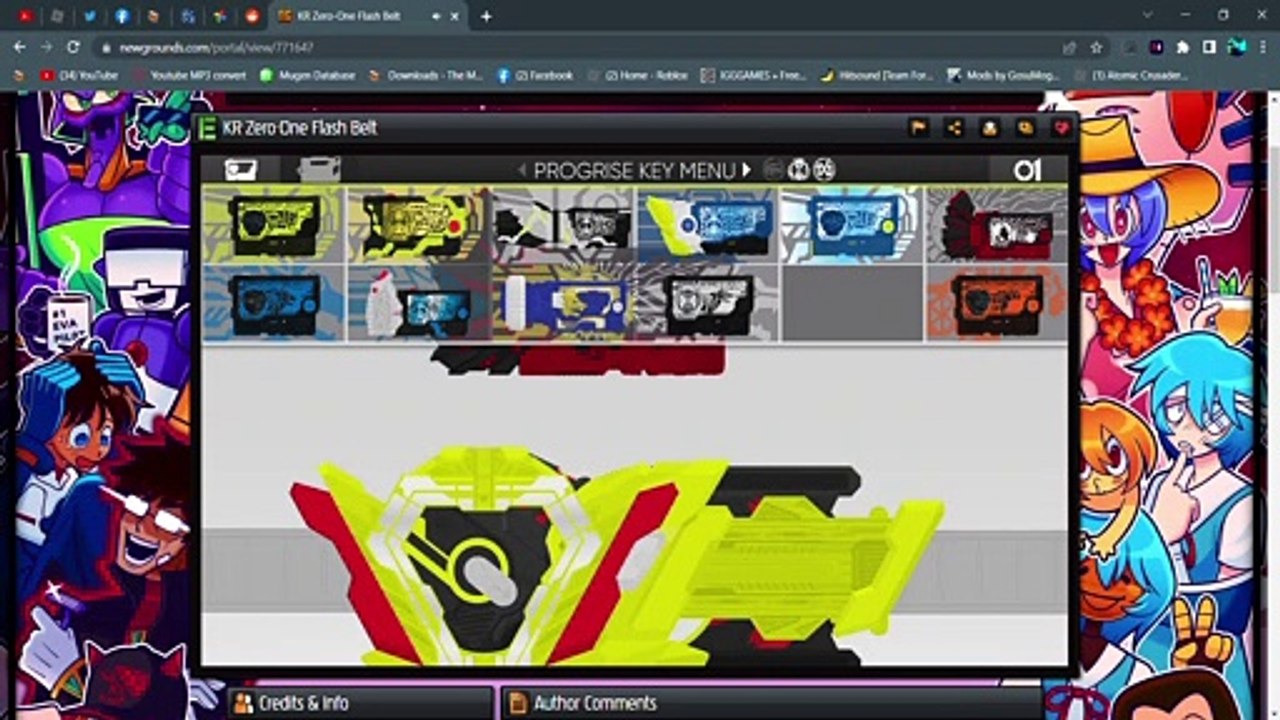Screen dimensions: 1280x720
Task: Click the Newgrounds rating E icon
Action: [208, 128]
